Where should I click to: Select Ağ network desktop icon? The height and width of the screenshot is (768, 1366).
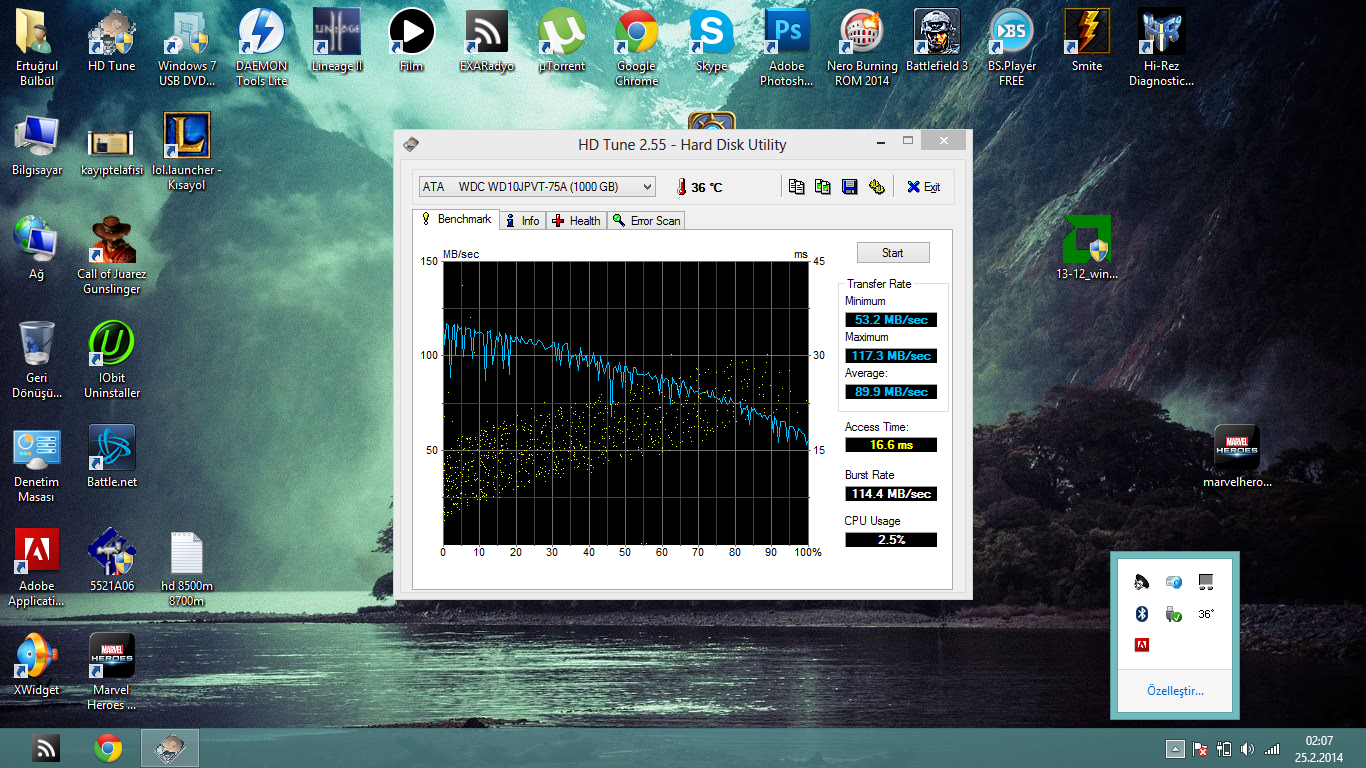pos(37,249)
